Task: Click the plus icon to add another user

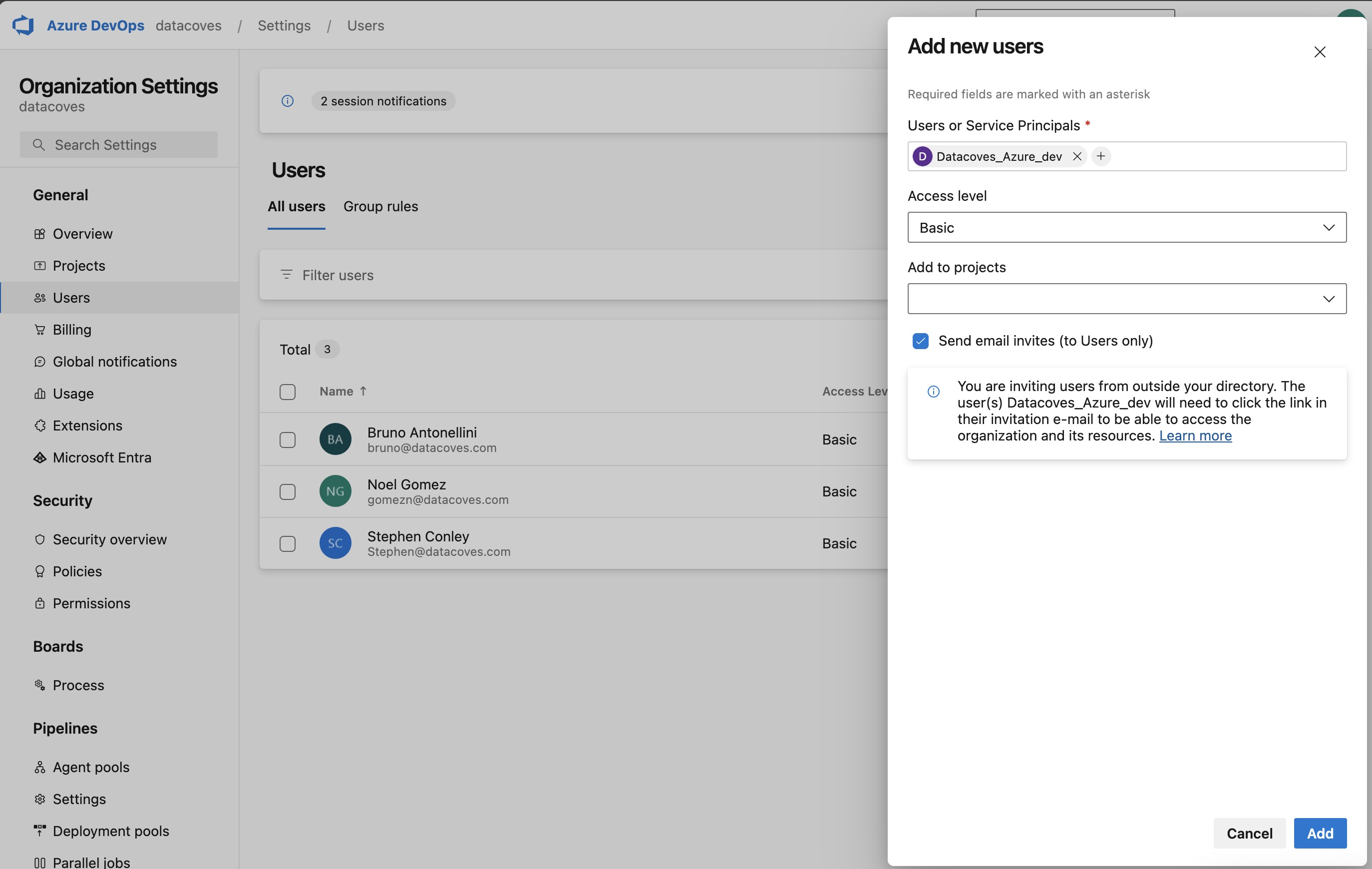Action: (x=1101, y=156)
